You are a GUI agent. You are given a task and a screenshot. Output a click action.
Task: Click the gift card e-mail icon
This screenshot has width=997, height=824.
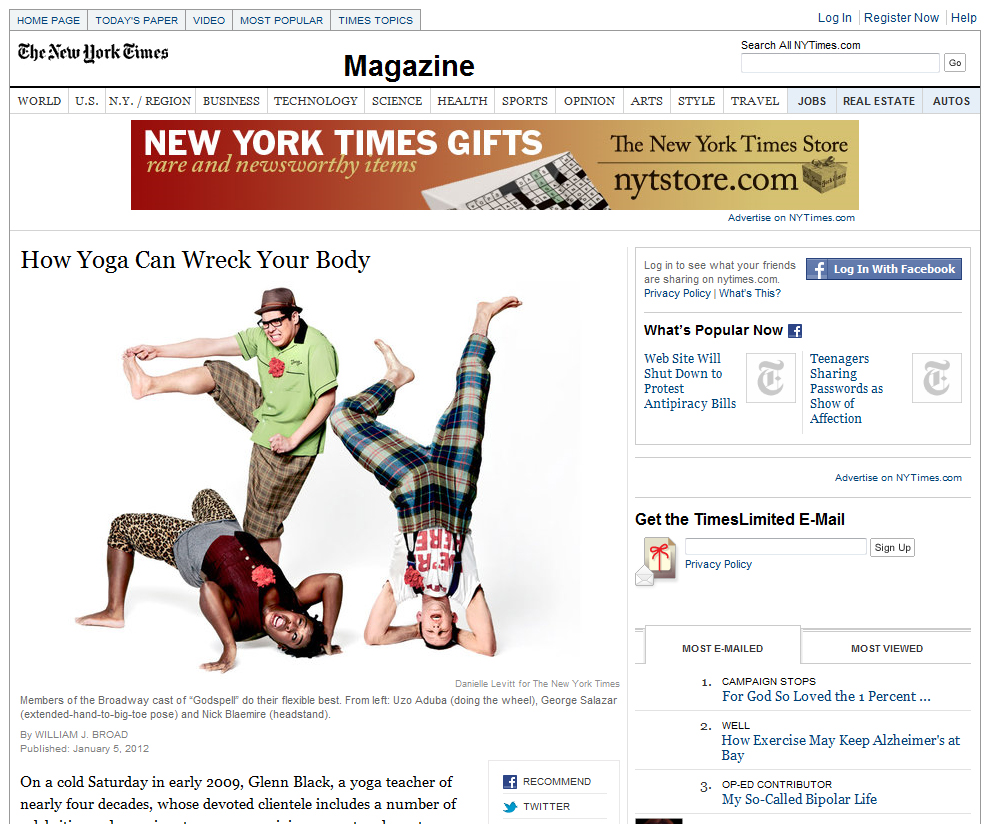(656, 561)
